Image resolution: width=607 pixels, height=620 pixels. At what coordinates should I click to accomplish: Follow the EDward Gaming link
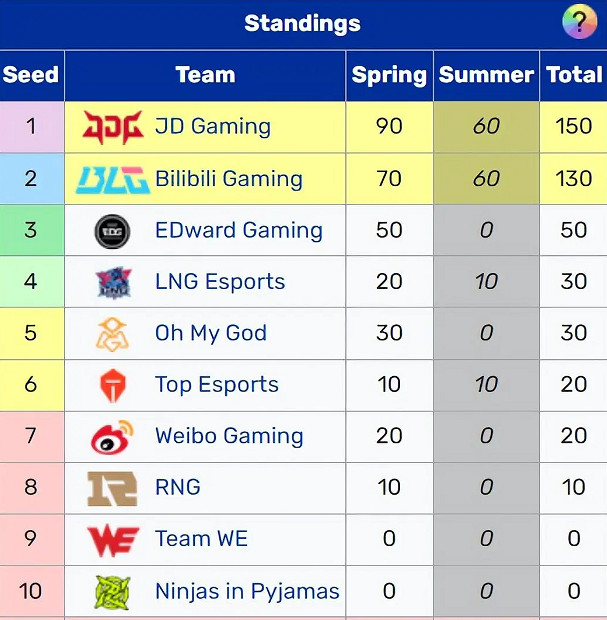238,231
